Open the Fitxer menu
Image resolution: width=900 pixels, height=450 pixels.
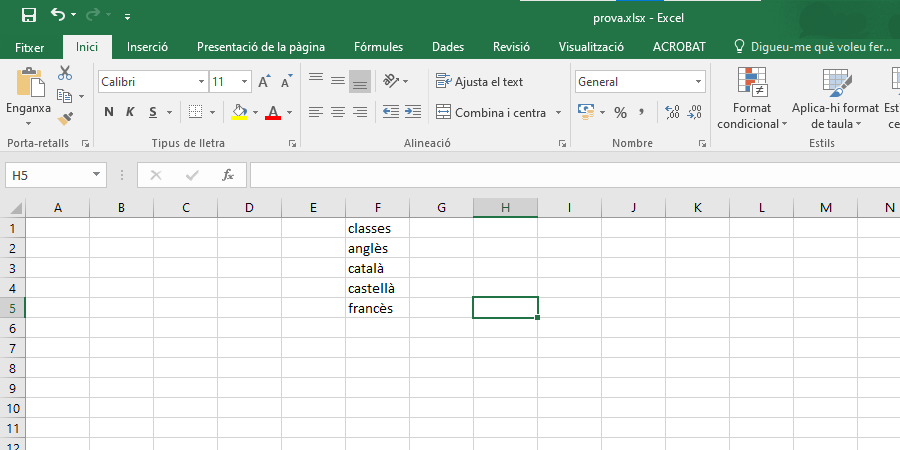(x=30, y=47)
